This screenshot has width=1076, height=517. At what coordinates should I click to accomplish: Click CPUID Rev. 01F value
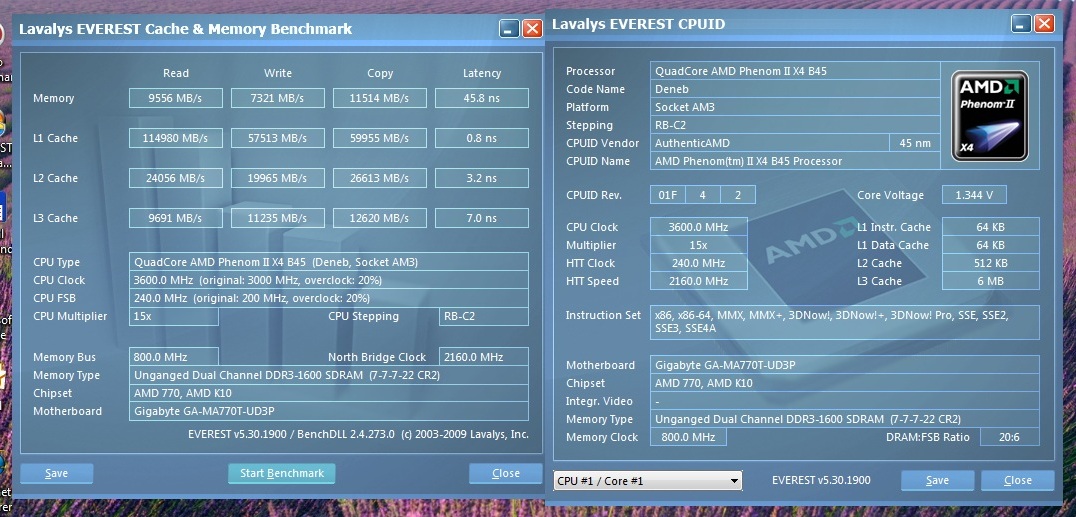pyautogui.click(x=668, y=195)
